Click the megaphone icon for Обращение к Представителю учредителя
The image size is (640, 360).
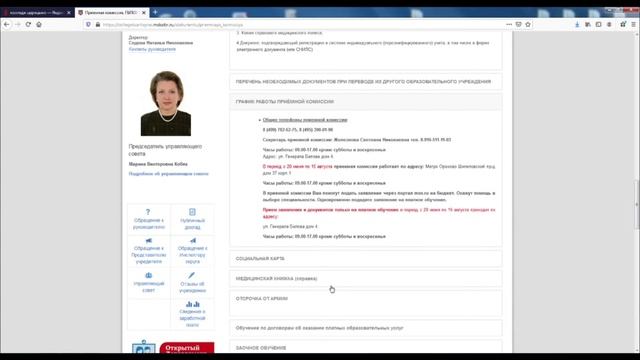pos(149,241)
